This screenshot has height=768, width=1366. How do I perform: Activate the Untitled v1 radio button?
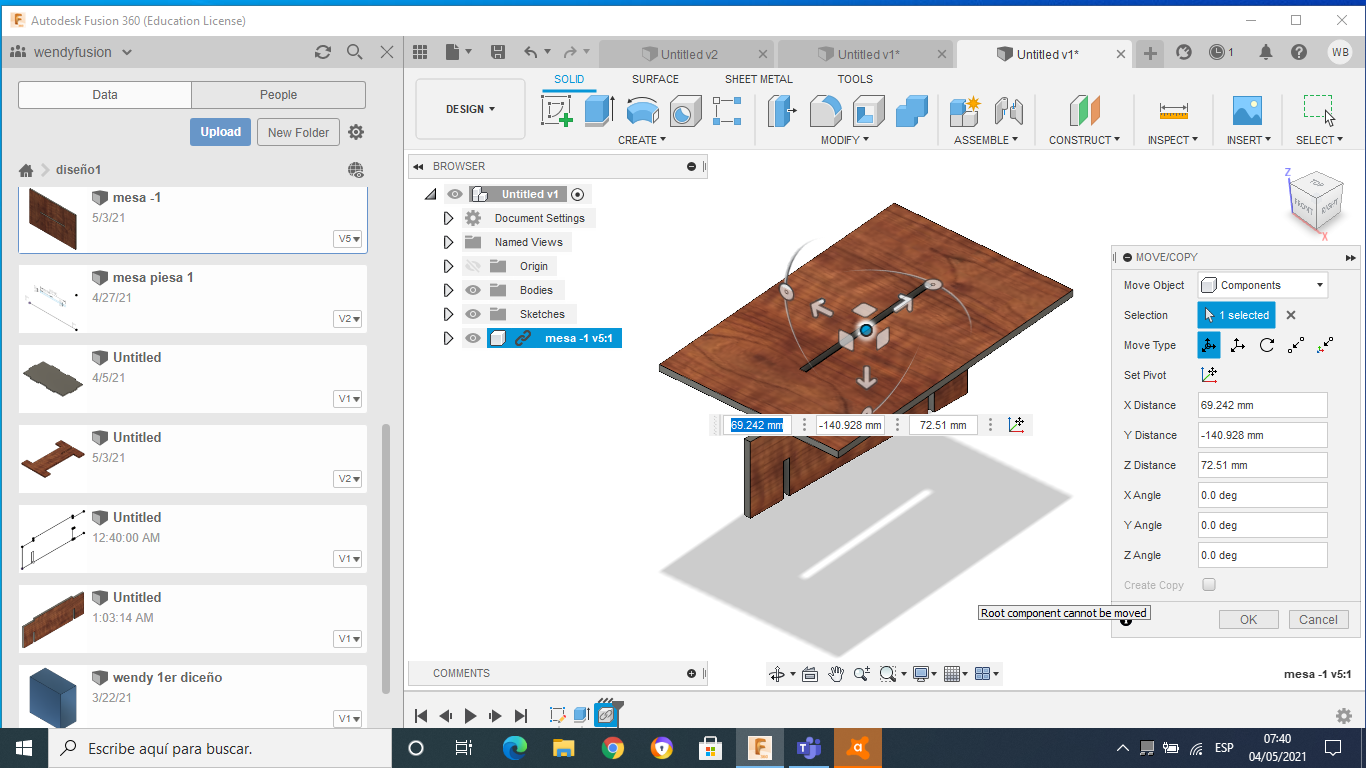tap(578, 194)
